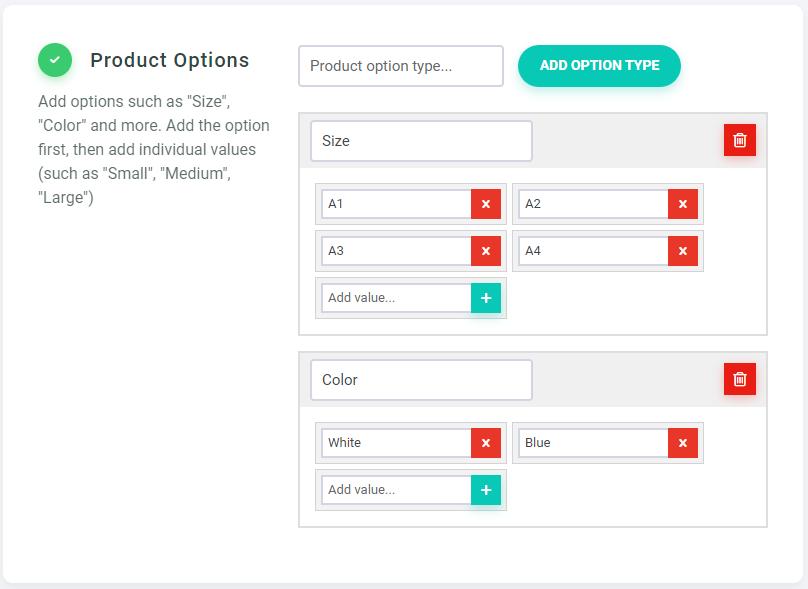Remove the A2 size value

(x=683, y=204)
